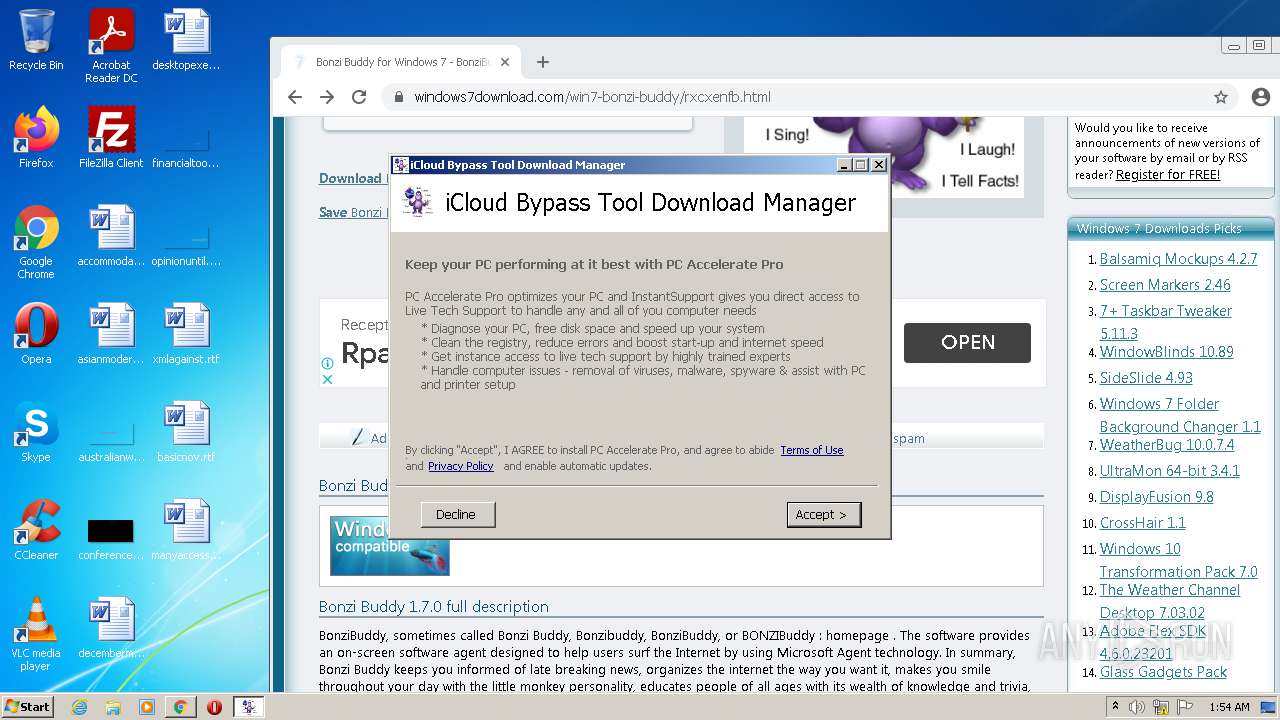
Task: Click the volume tray icon
Action: coord(1138,707)
